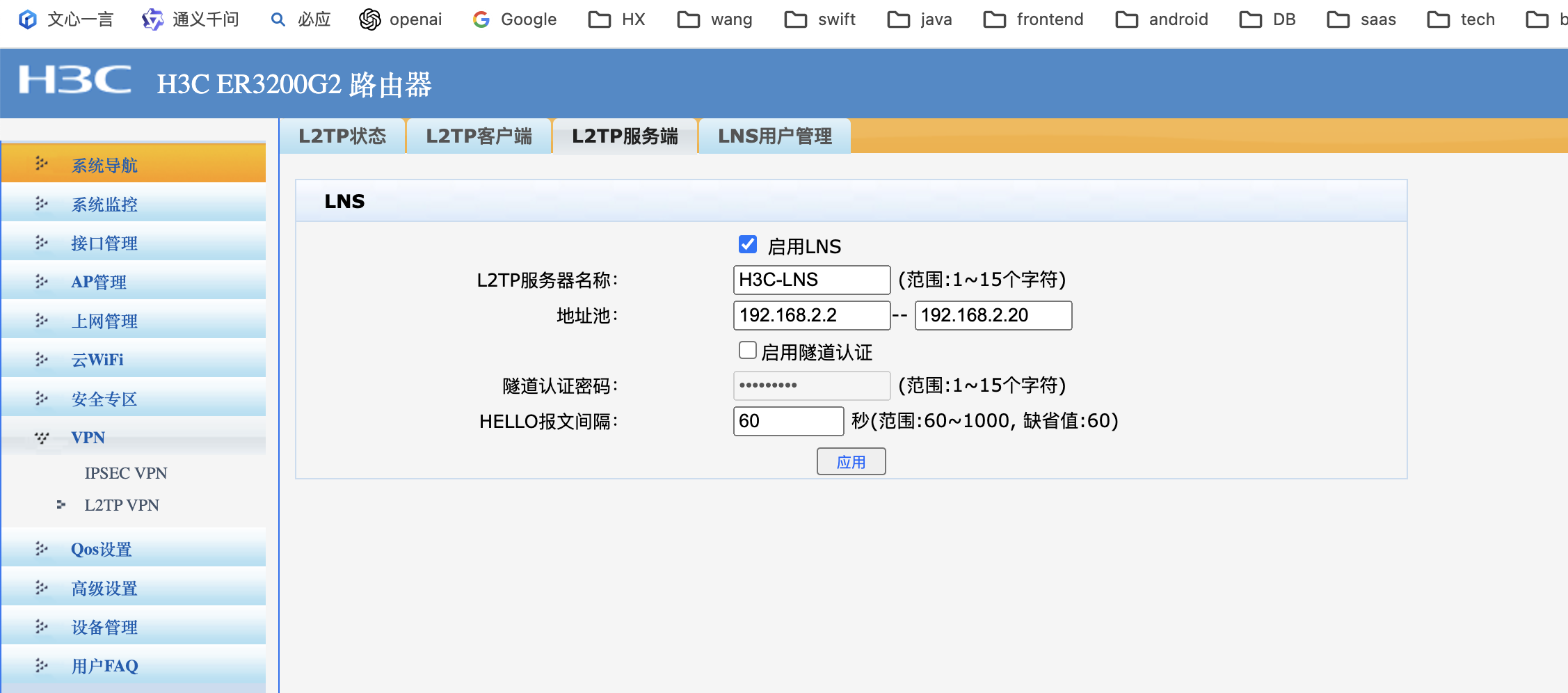The image size is (1568, 693).
Task: Open the 文心一言 bookmark icon
Action: (28, 19)
